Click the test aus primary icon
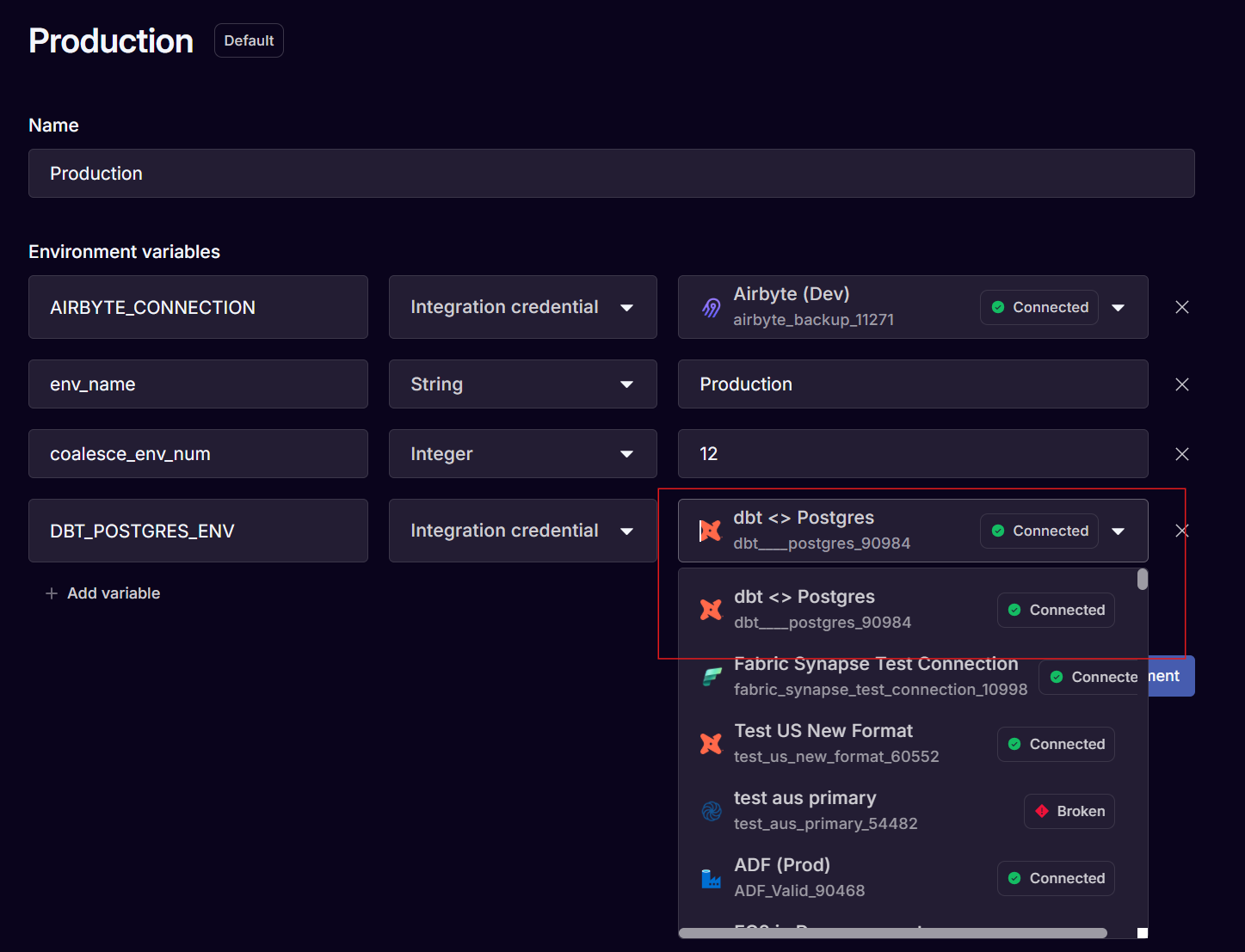The image size is (1245, 952). (x=712, y=811)
